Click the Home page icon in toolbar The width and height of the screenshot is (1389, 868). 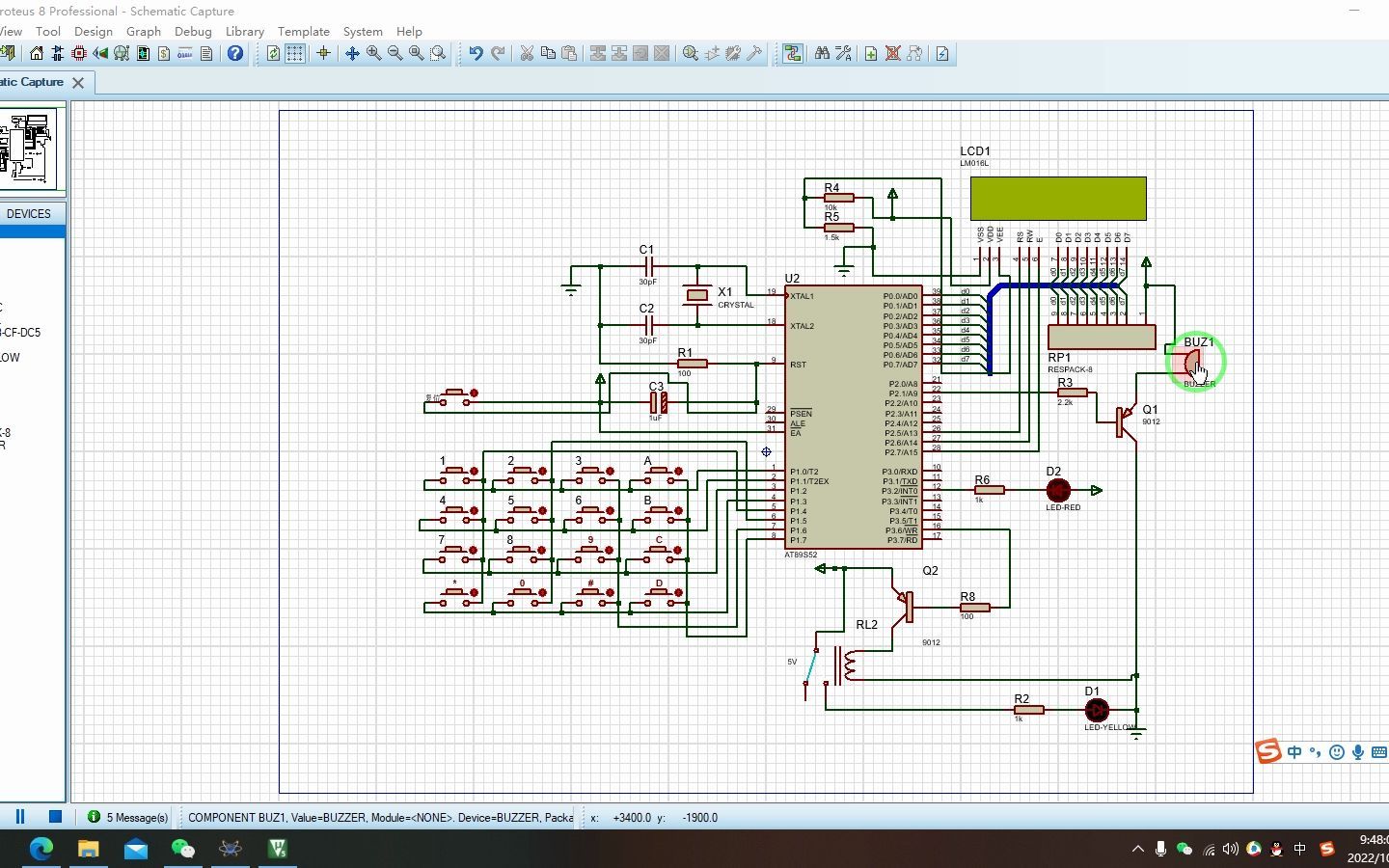point(37,54)
